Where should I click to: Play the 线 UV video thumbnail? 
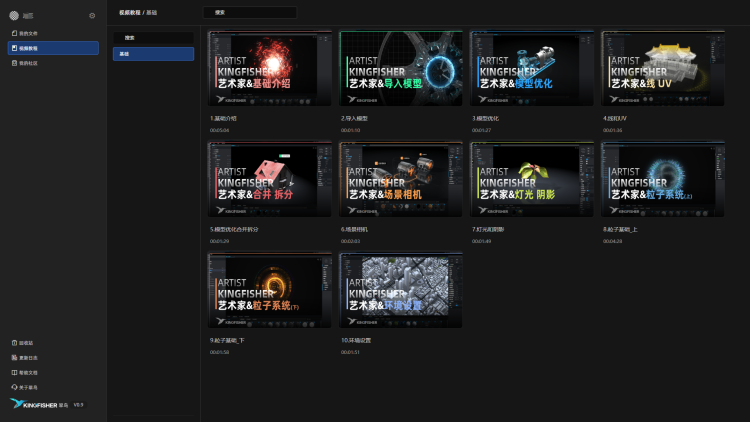pos(663,68)
